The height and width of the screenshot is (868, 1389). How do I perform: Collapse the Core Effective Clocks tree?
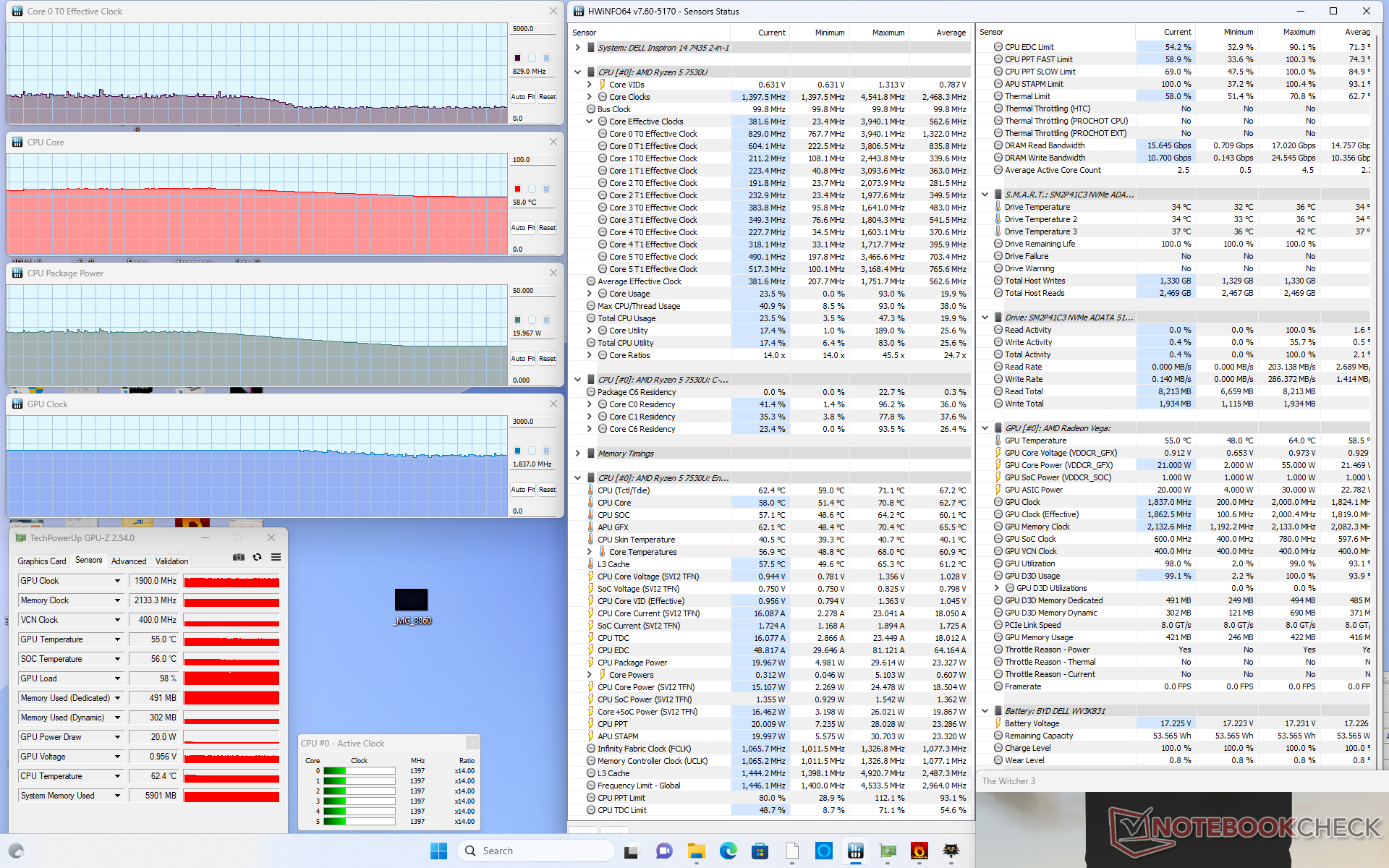590,122
